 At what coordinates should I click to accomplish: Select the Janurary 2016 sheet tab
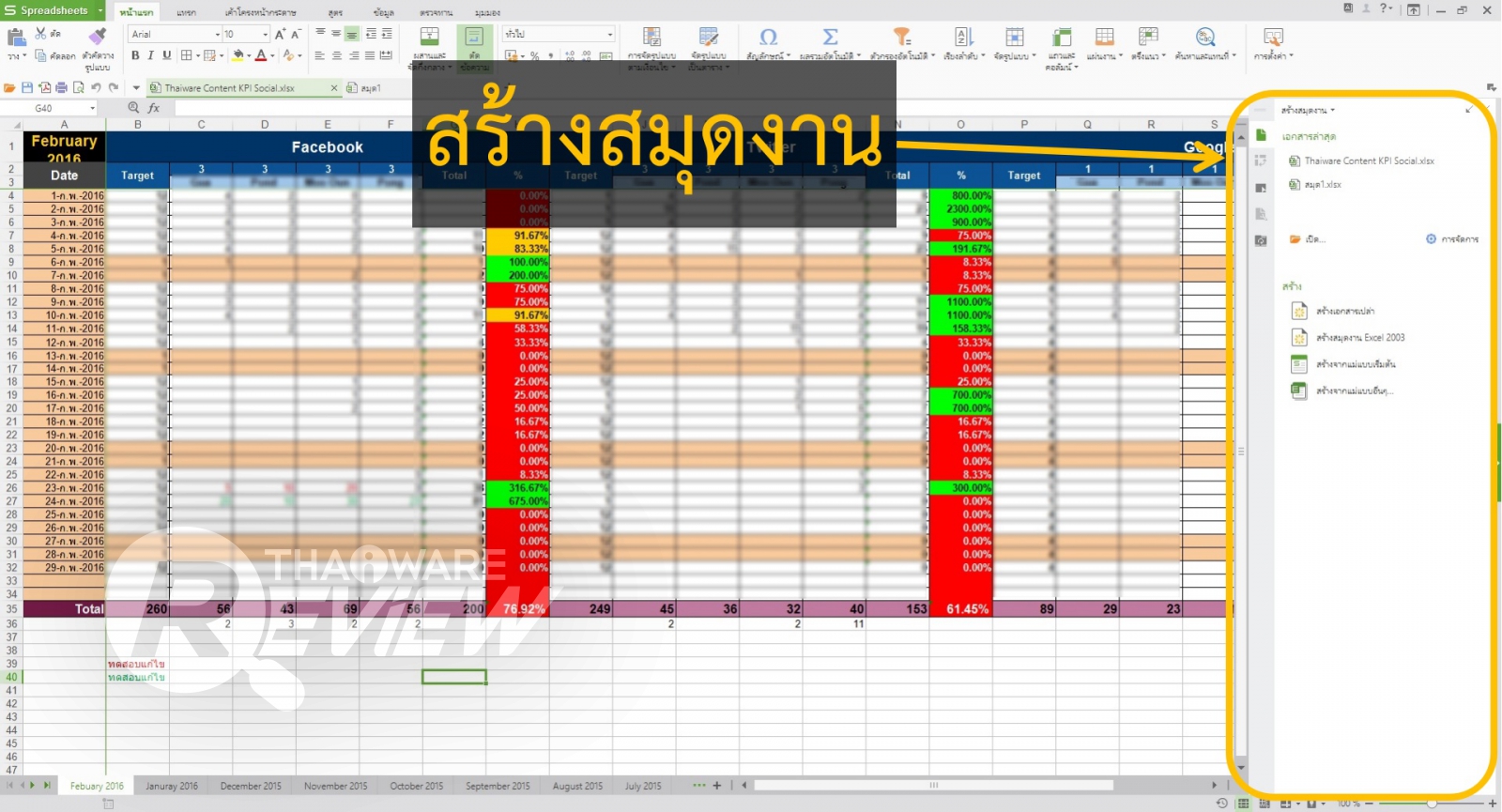click(x=172, y=786)
